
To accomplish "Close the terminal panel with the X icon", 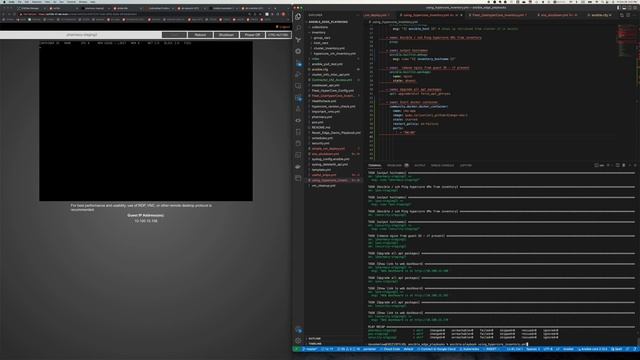I will pyautogui.click(x=635, y=165).
